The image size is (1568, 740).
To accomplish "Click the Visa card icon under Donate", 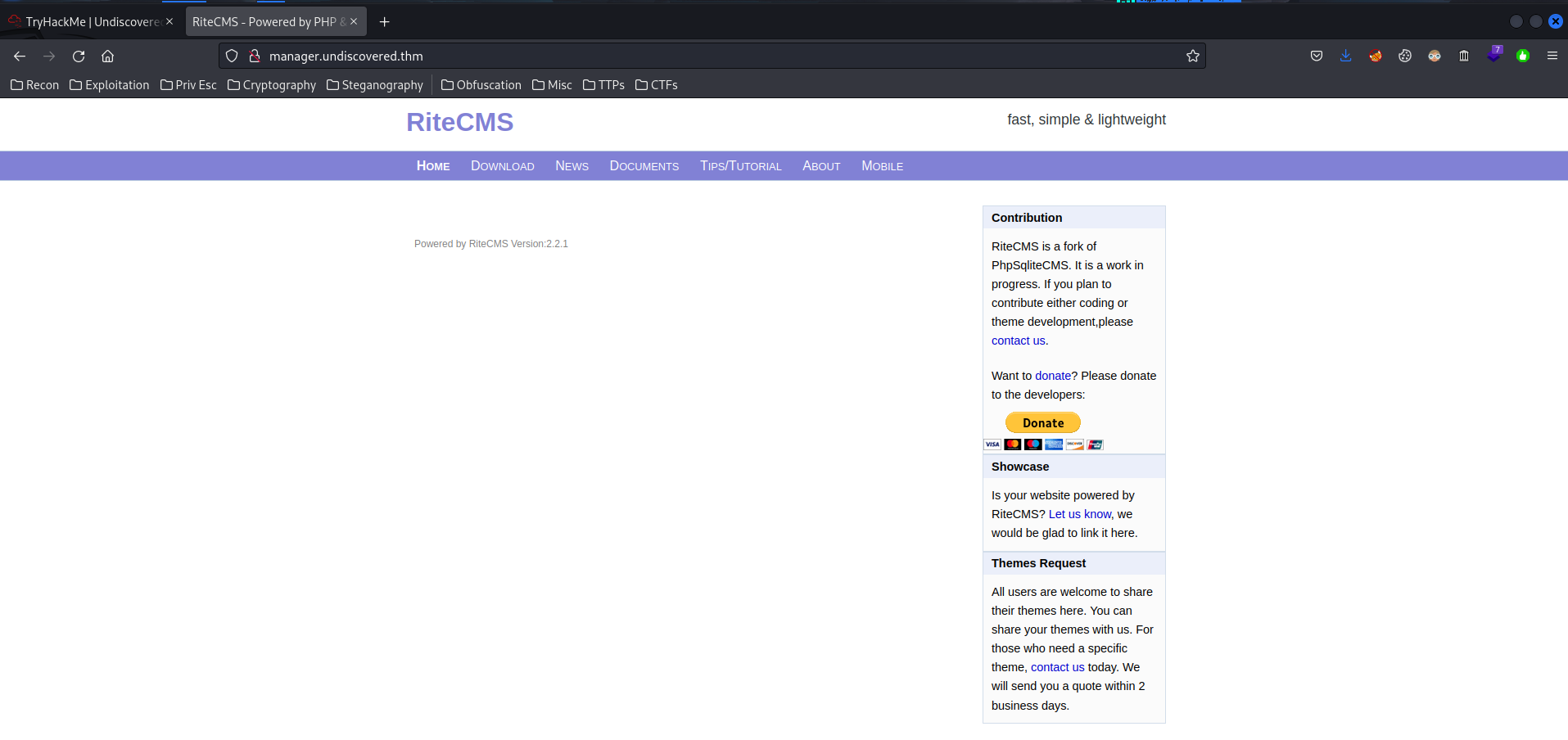I will (992, 444).
